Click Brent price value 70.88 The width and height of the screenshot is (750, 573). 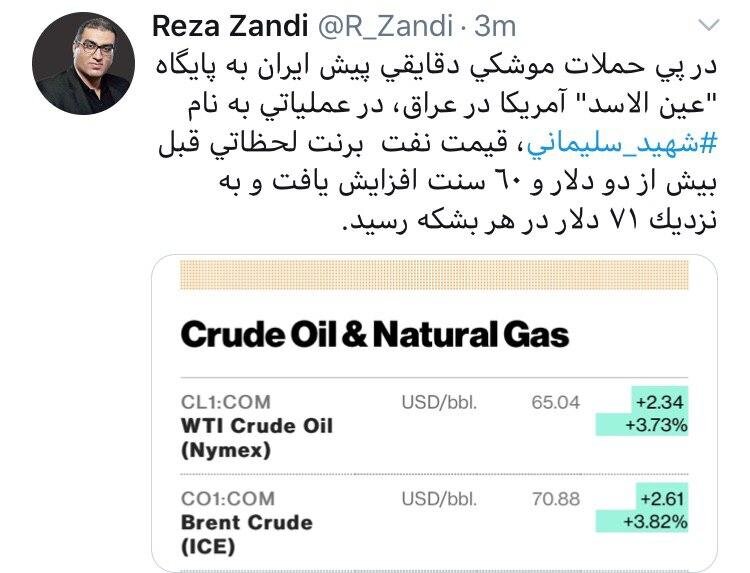[556, 499]
